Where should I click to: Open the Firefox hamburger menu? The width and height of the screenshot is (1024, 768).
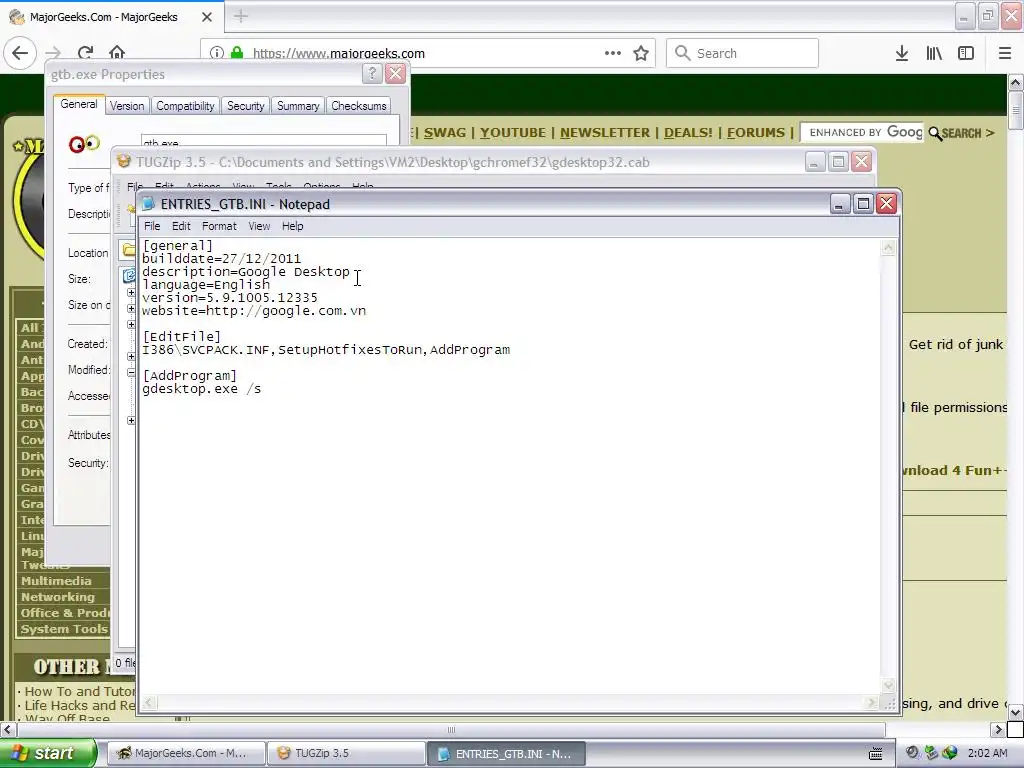coord(1005,53)
